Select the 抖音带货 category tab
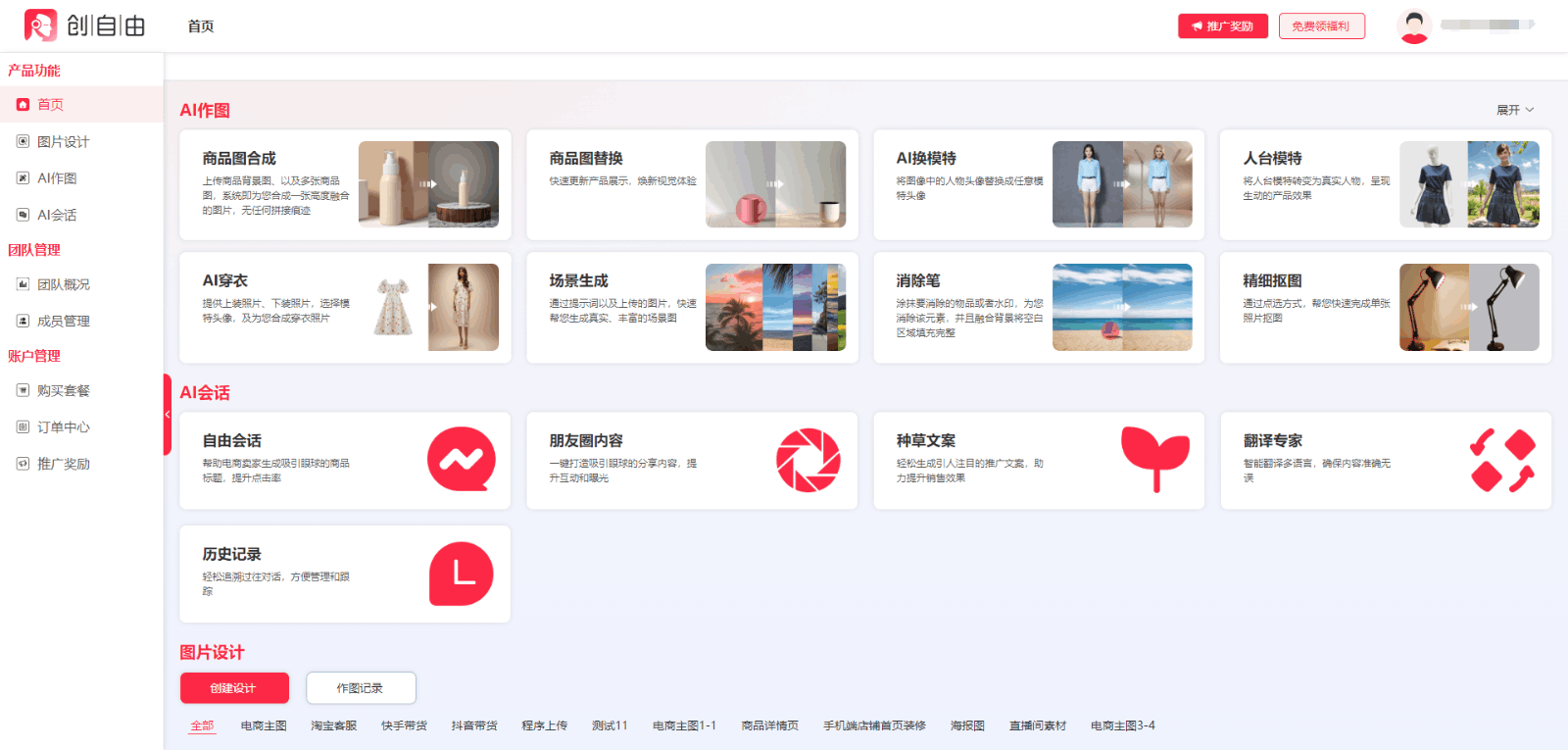Screen dimensions: 1568x750 click(474, 725)
